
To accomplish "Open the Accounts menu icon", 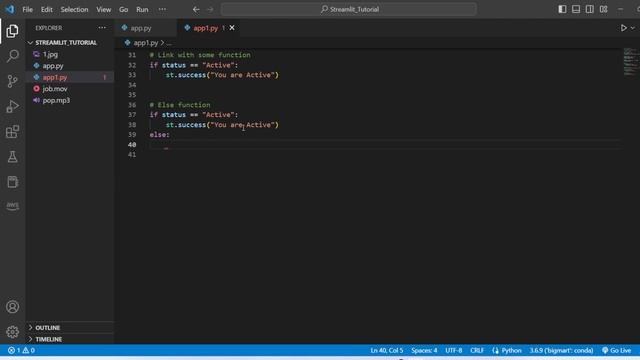I will 12,307.
